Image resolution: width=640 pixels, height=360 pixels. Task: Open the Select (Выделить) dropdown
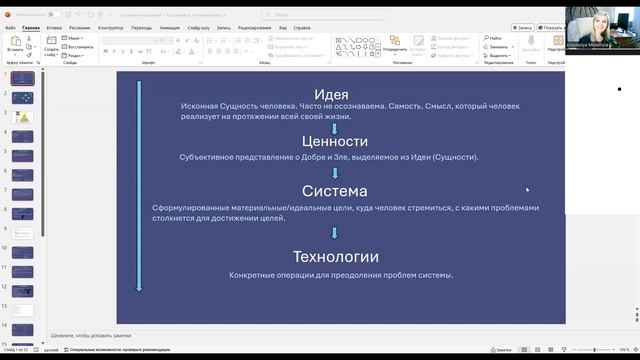point(497,56)
